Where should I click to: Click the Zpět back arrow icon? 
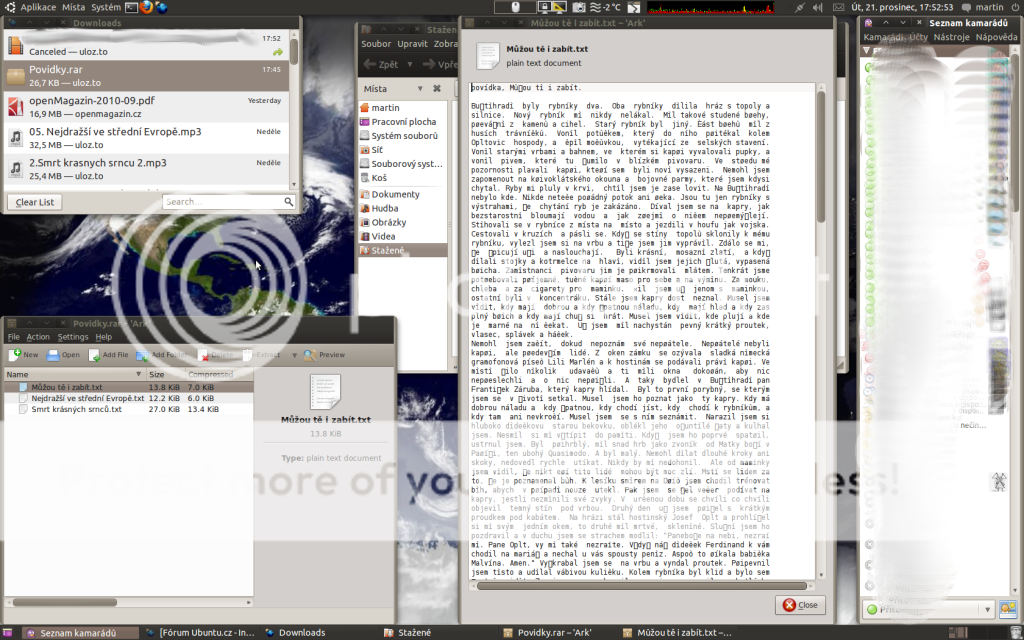369,64
